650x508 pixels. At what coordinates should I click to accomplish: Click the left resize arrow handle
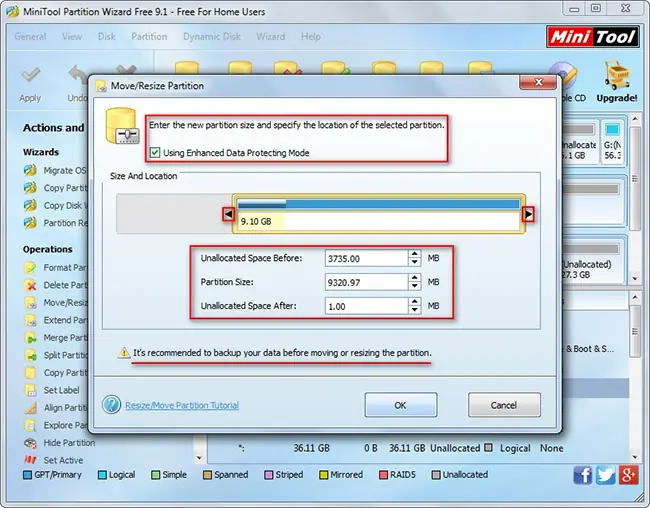[x=228, y=214]
